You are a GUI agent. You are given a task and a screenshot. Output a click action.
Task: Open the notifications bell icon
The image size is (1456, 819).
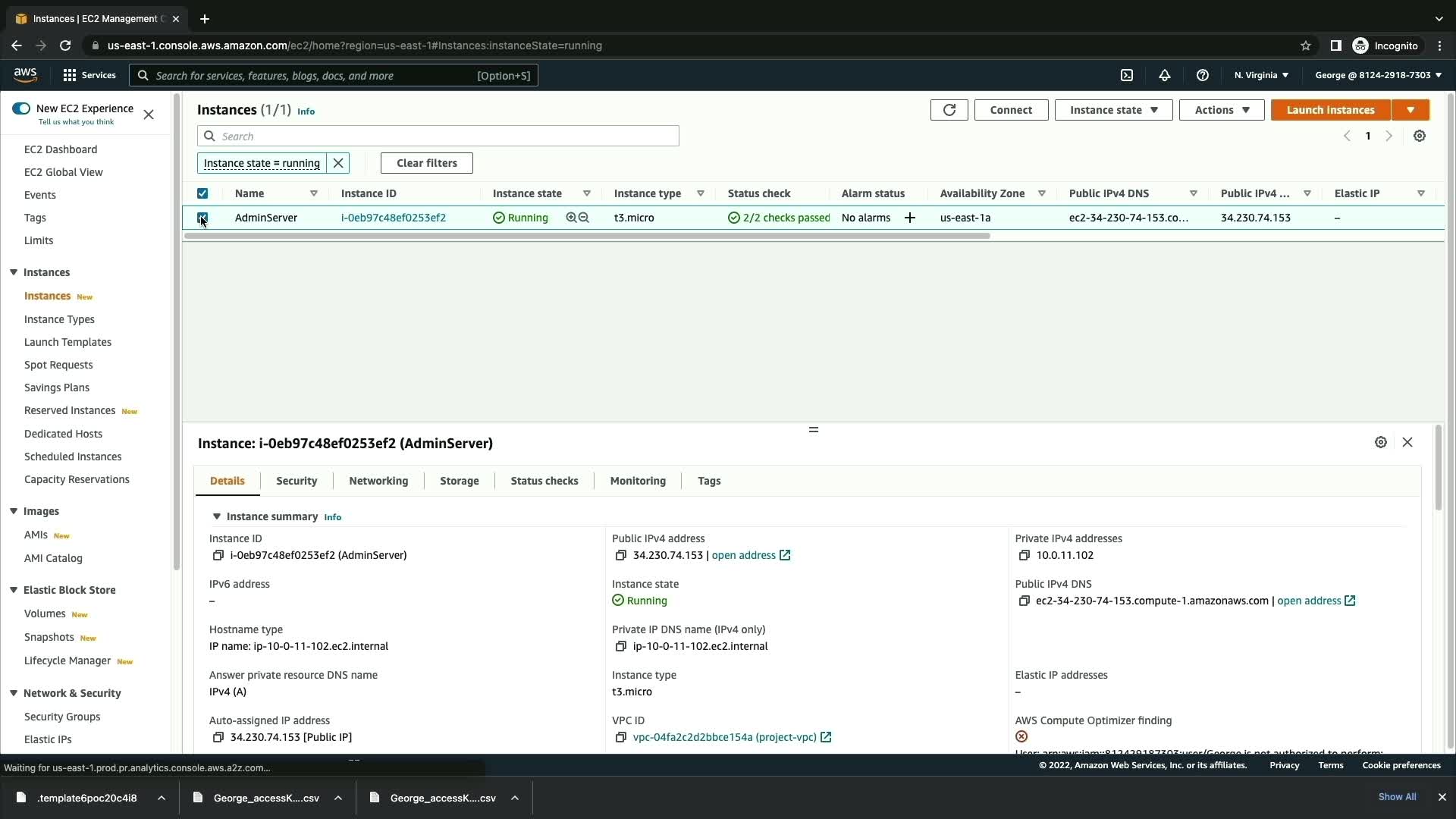point(1165,75)
